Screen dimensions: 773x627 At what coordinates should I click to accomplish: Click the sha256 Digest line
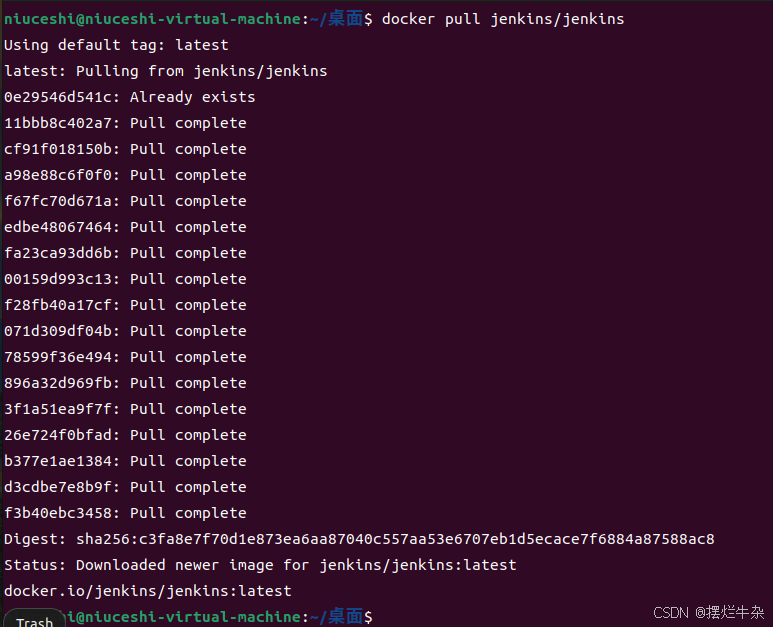point(359,539)
